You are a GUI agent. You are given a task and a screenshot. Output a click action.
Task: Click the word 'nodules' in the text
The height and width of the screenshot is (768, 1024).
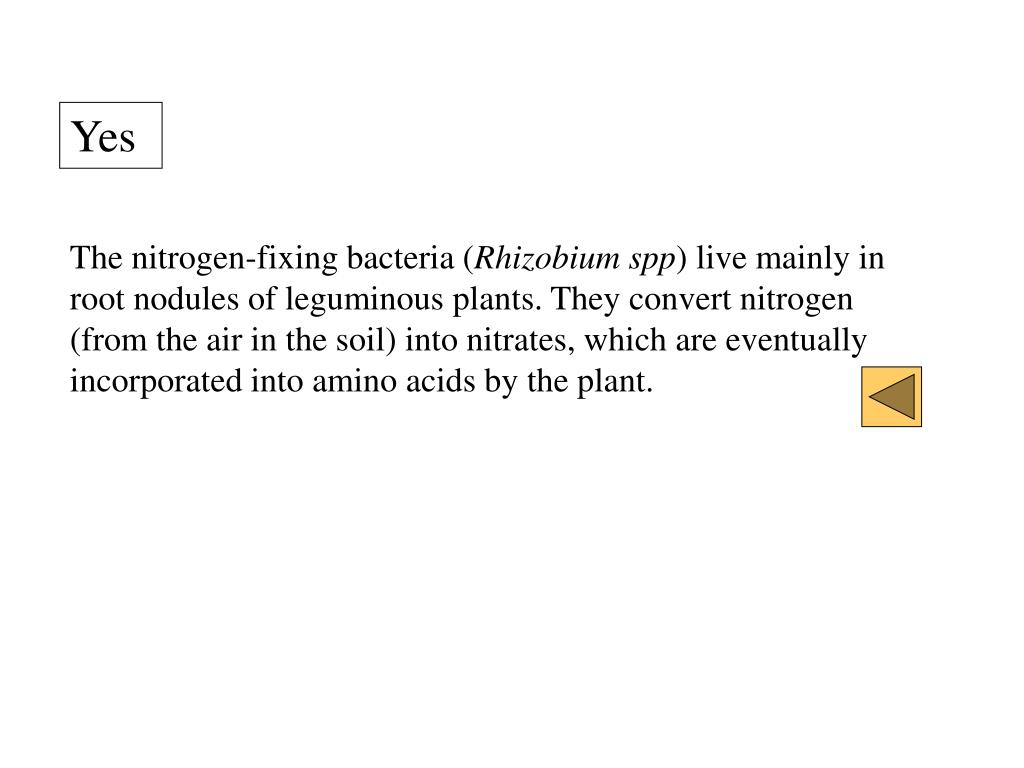pos(186,299)
